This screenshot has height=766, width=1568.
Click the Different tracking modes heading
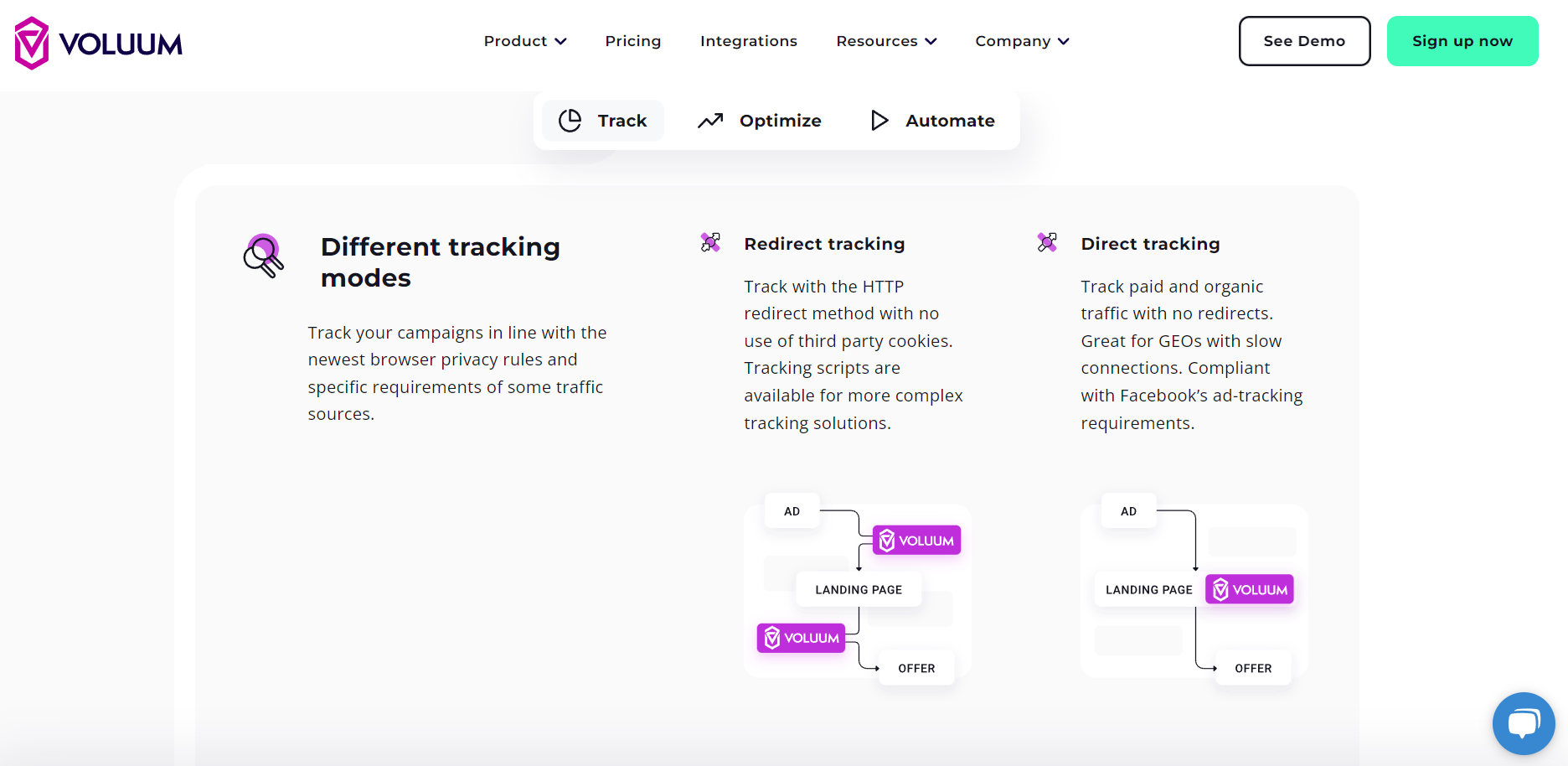click(x=441, y=262)
